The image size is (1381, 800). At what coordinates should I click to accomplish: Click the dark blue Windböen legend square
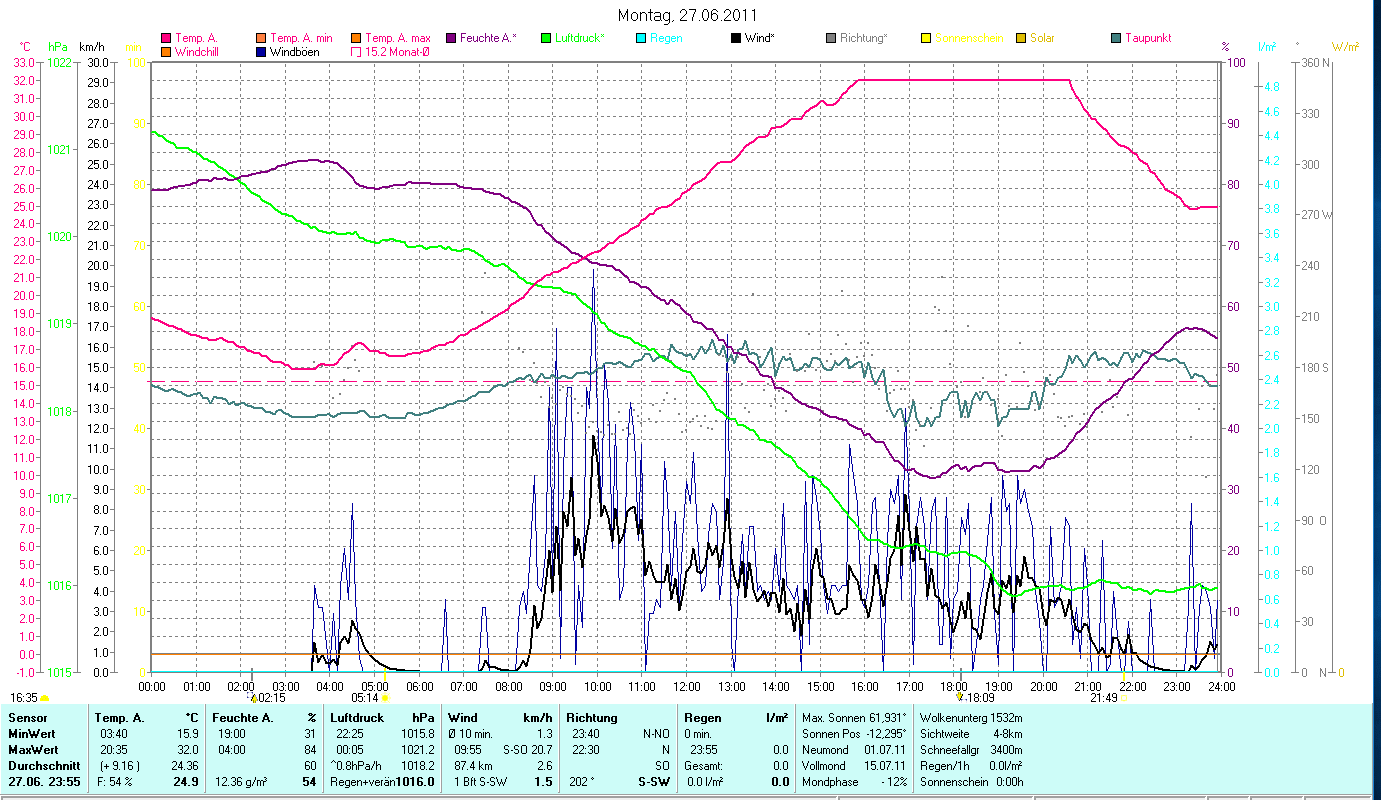click(x=262, y=51)
